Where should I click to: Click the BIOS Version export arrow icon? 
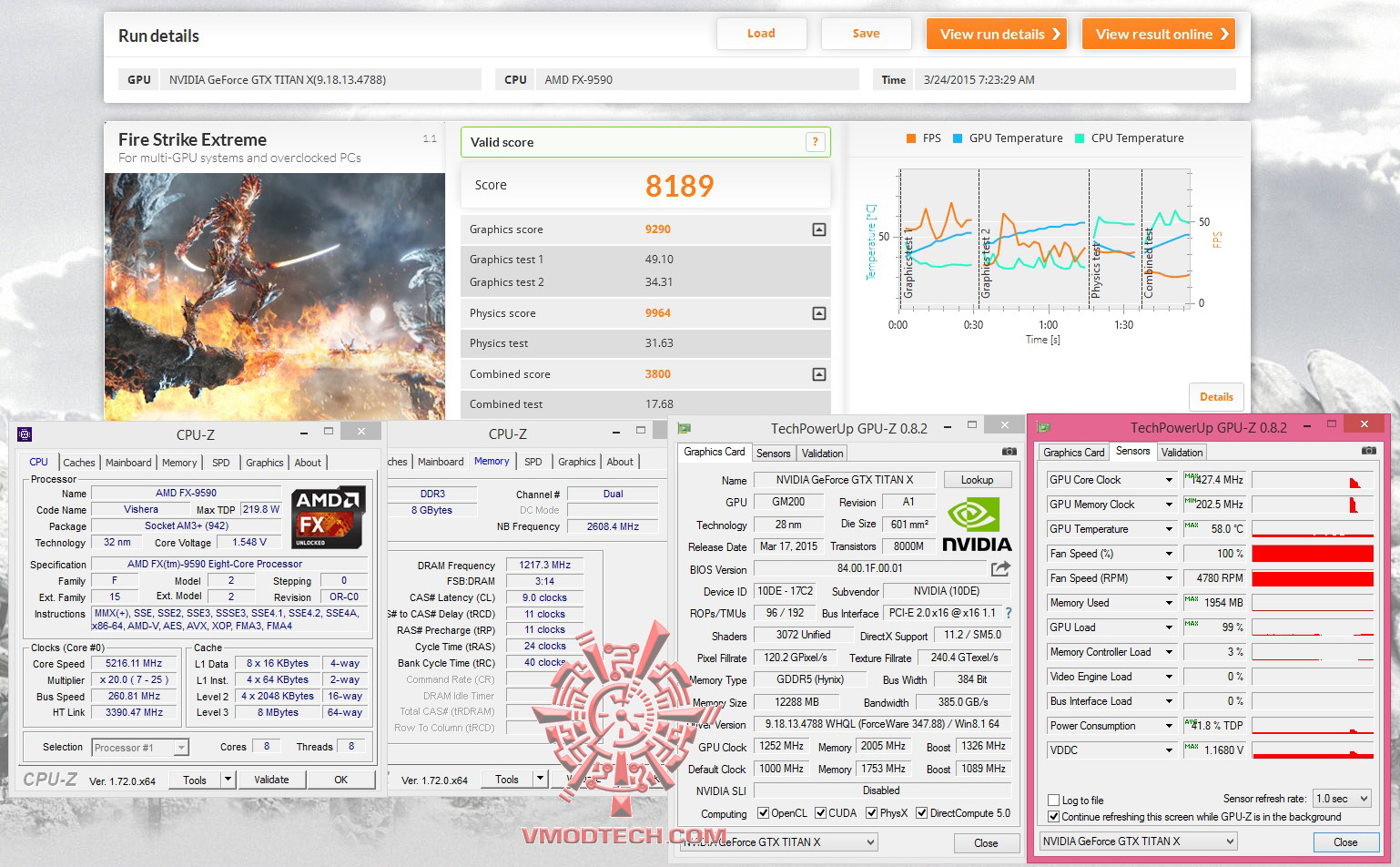[1000, 568]
